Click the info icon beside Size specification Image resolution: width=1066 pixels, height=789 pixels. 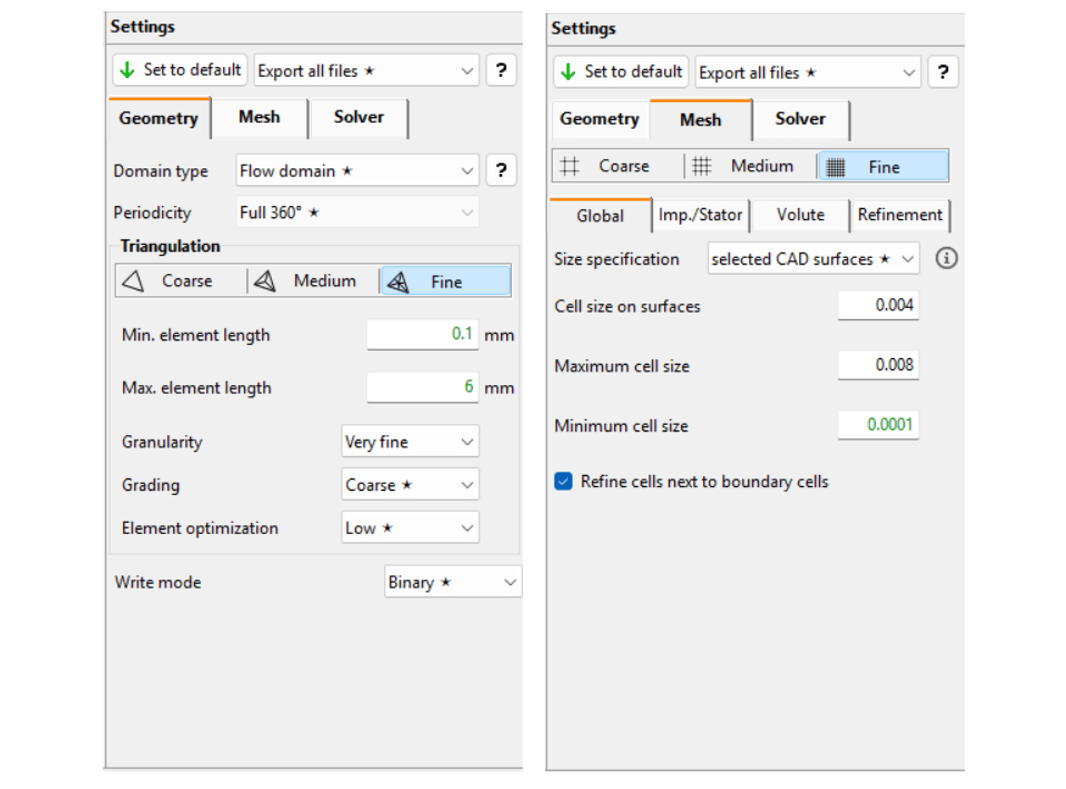pos(946,258)
